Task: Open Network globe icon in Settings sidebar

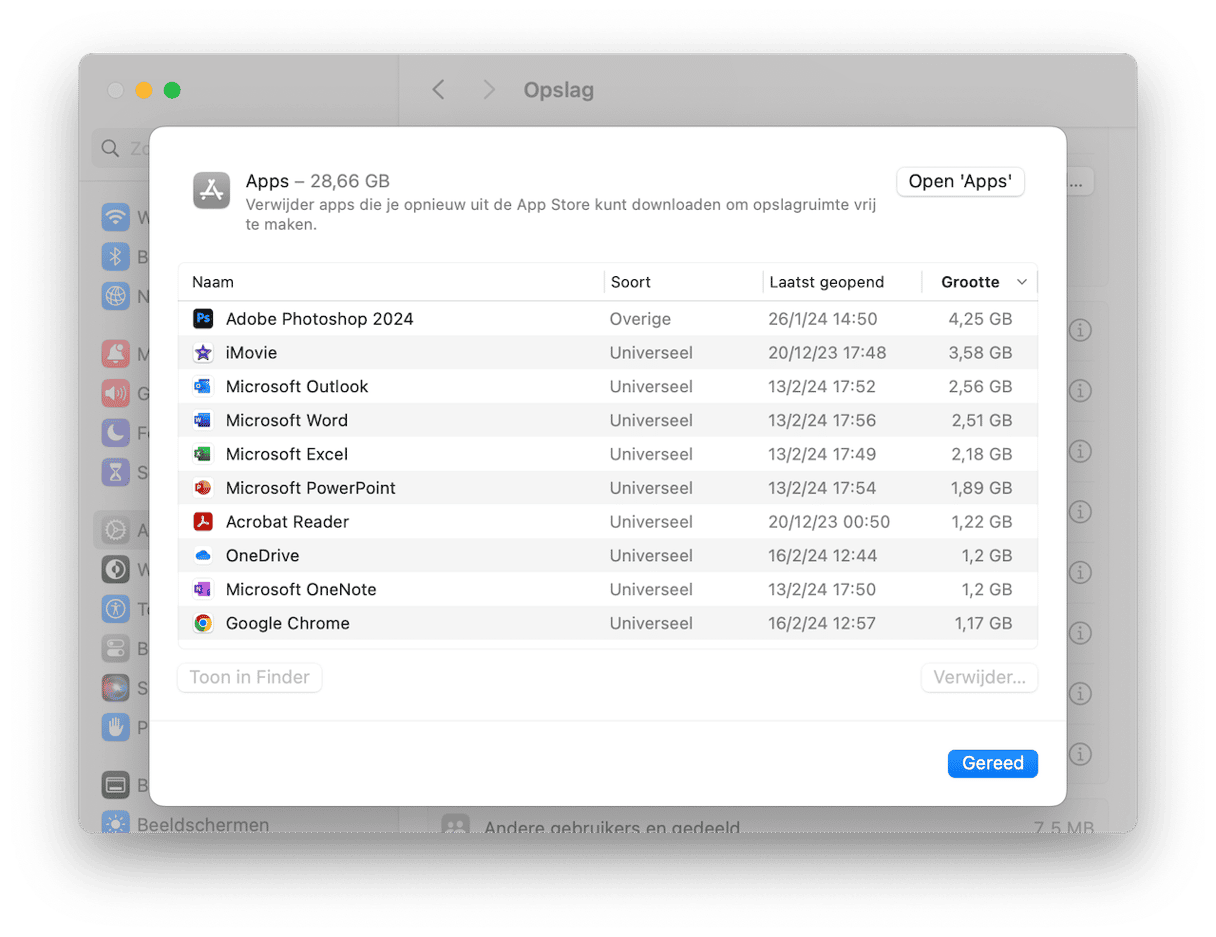Action: tap(116, 295)
